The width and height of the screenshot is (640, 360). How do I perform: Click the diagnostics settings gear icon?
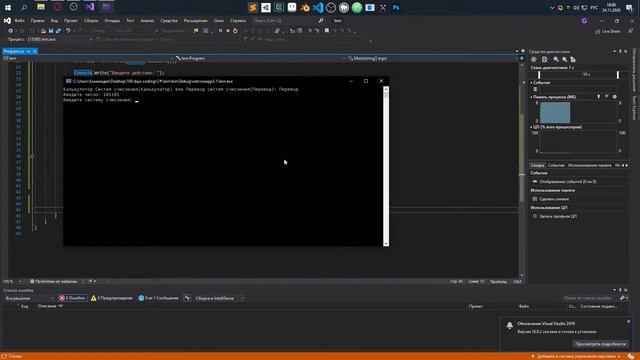(533, 60)
